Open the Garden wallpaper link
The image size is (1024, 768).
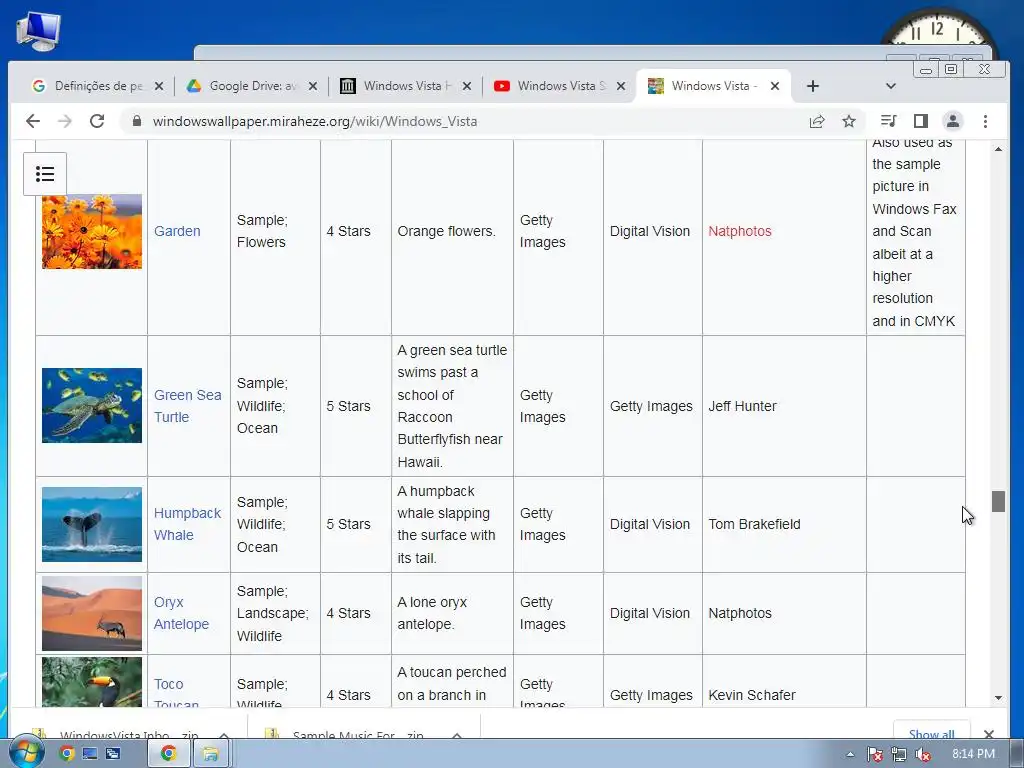177,231
